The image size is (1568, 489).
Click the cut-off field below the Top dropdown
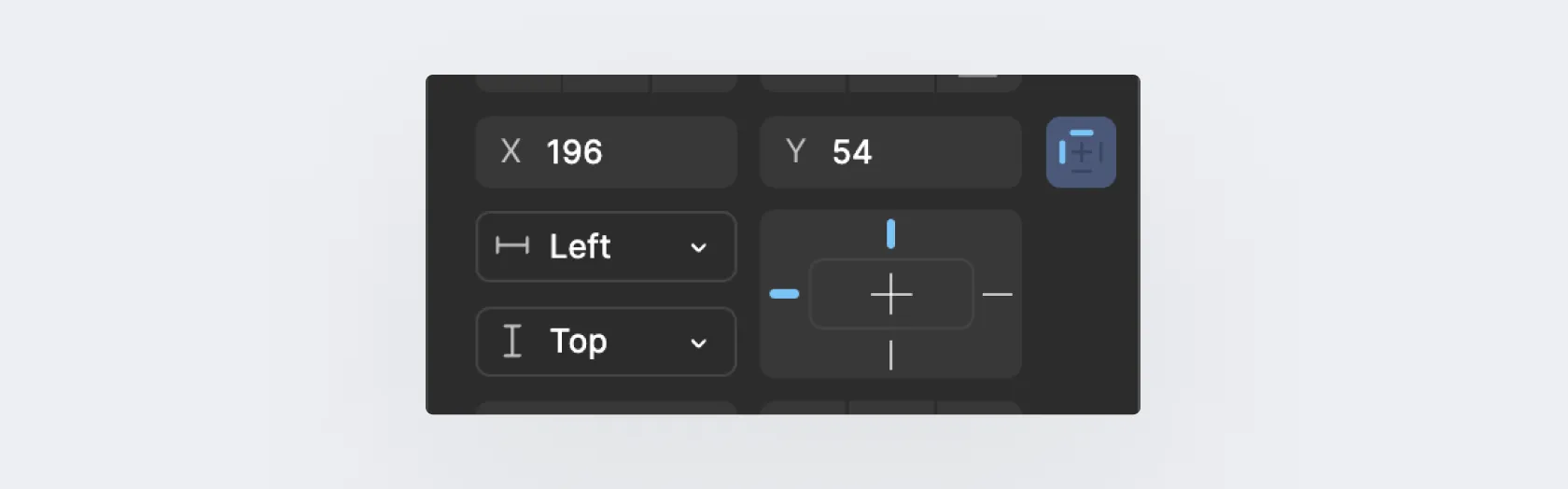607,407
